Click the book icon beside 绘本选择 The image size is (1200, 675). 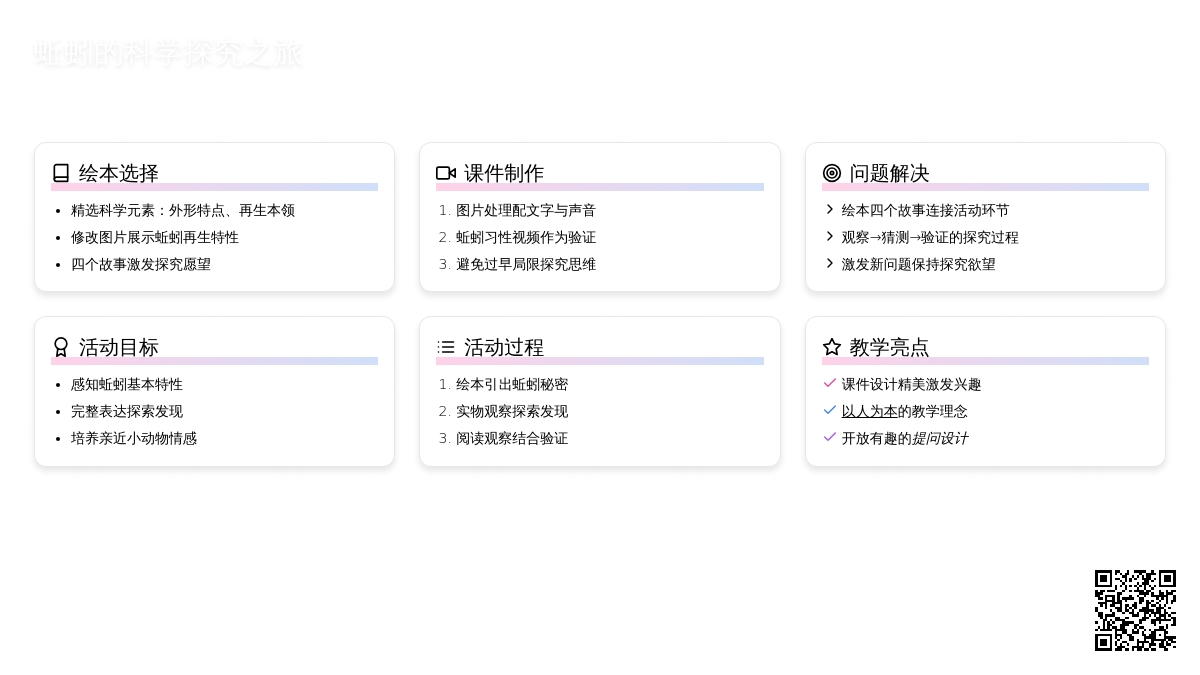pyautogui.click(x=61, y=173)
